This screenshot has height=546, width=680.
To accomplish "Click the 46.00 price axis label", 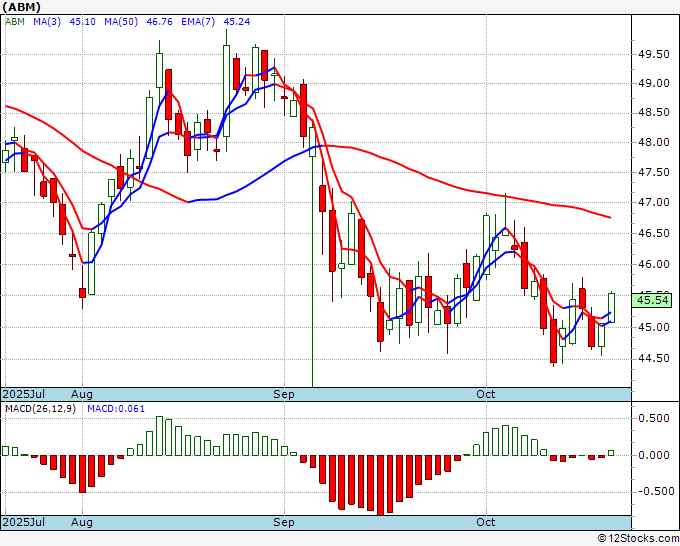I will point(654,264).
